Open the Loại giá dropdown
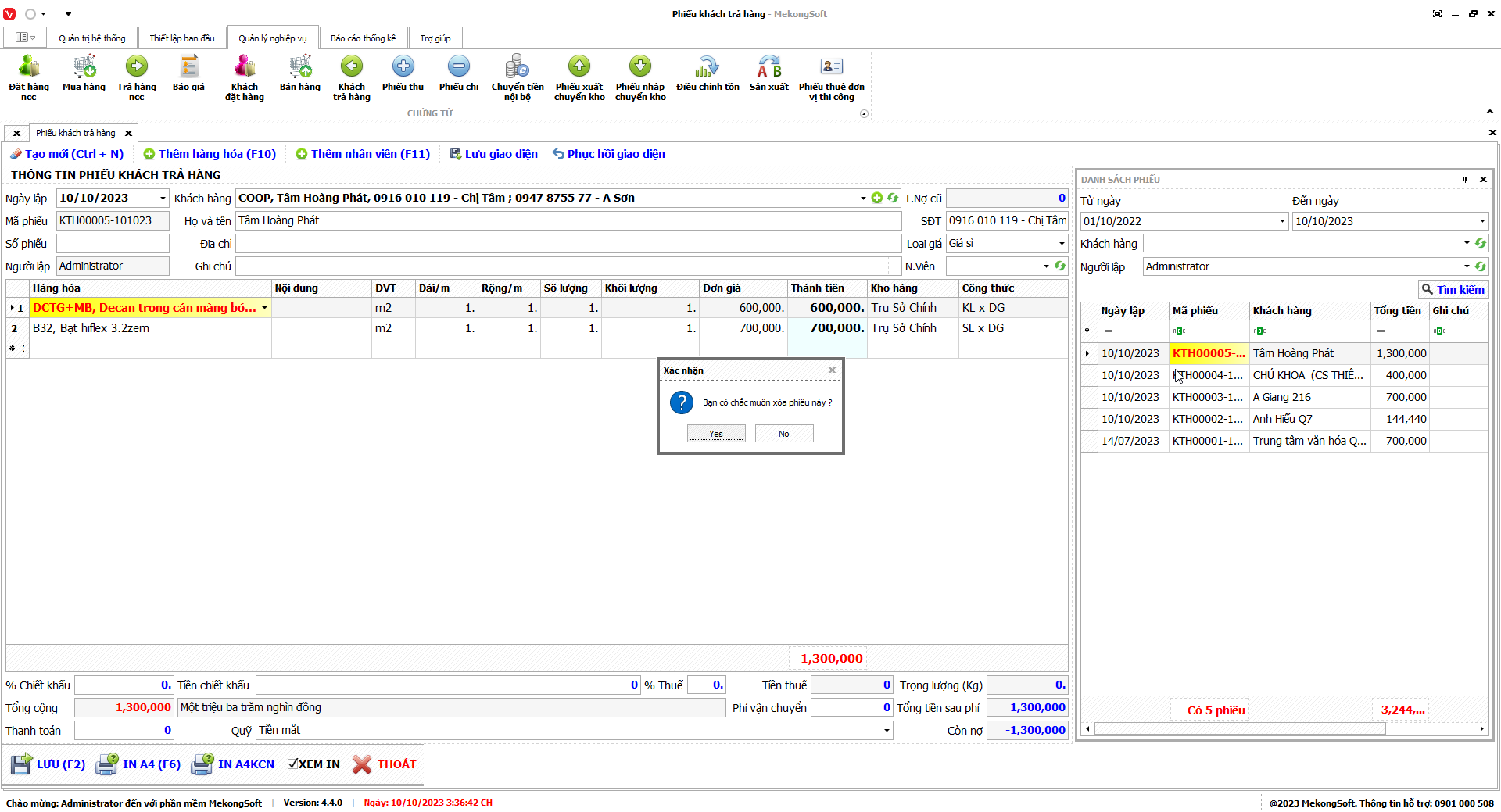The width and height of the screenshot is (1501, 812). pyautogui.click(x=1062, y=244)
